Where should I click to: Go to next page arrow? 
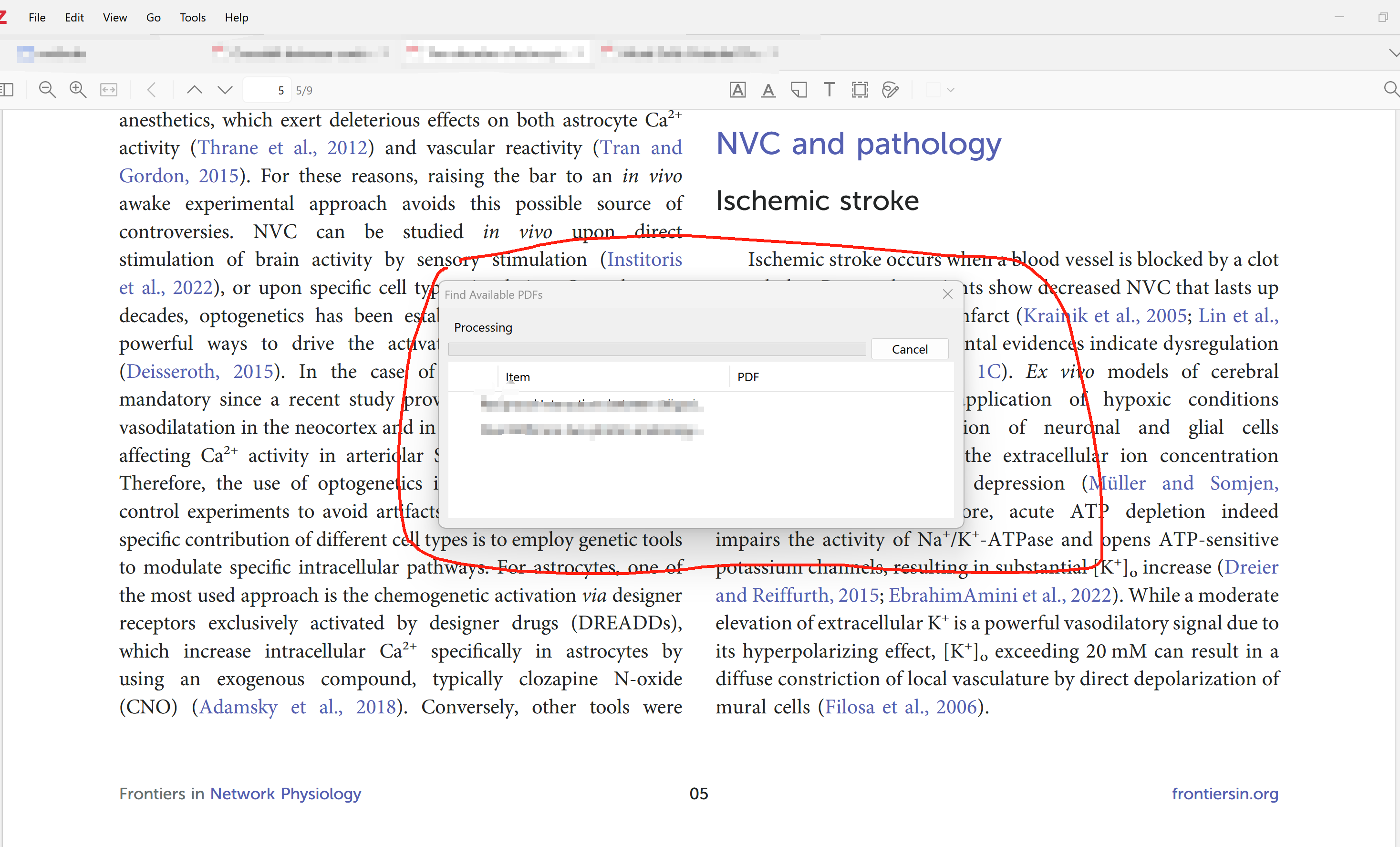tap(226, 90)
